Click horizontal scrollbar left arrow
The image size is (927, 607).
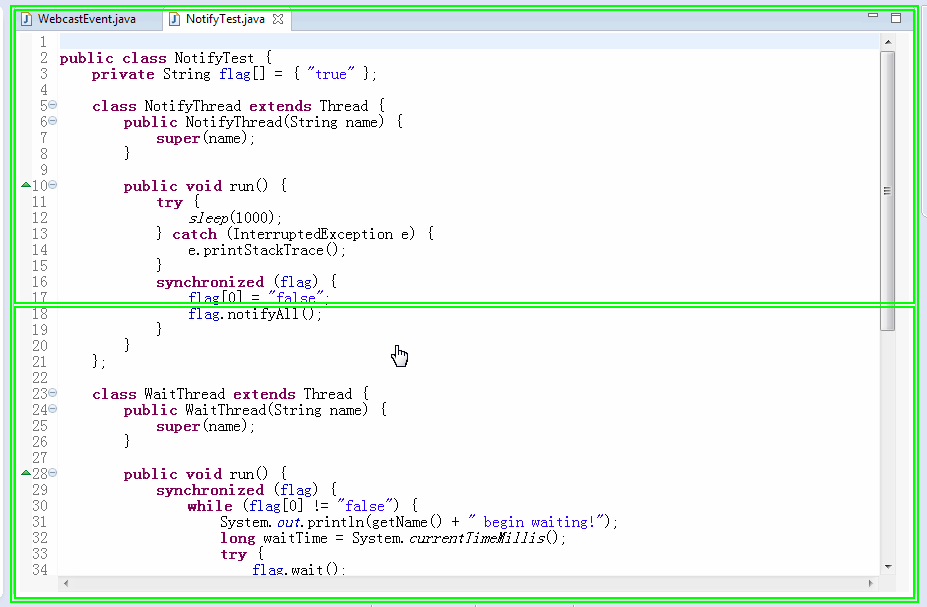pos(66,583)
